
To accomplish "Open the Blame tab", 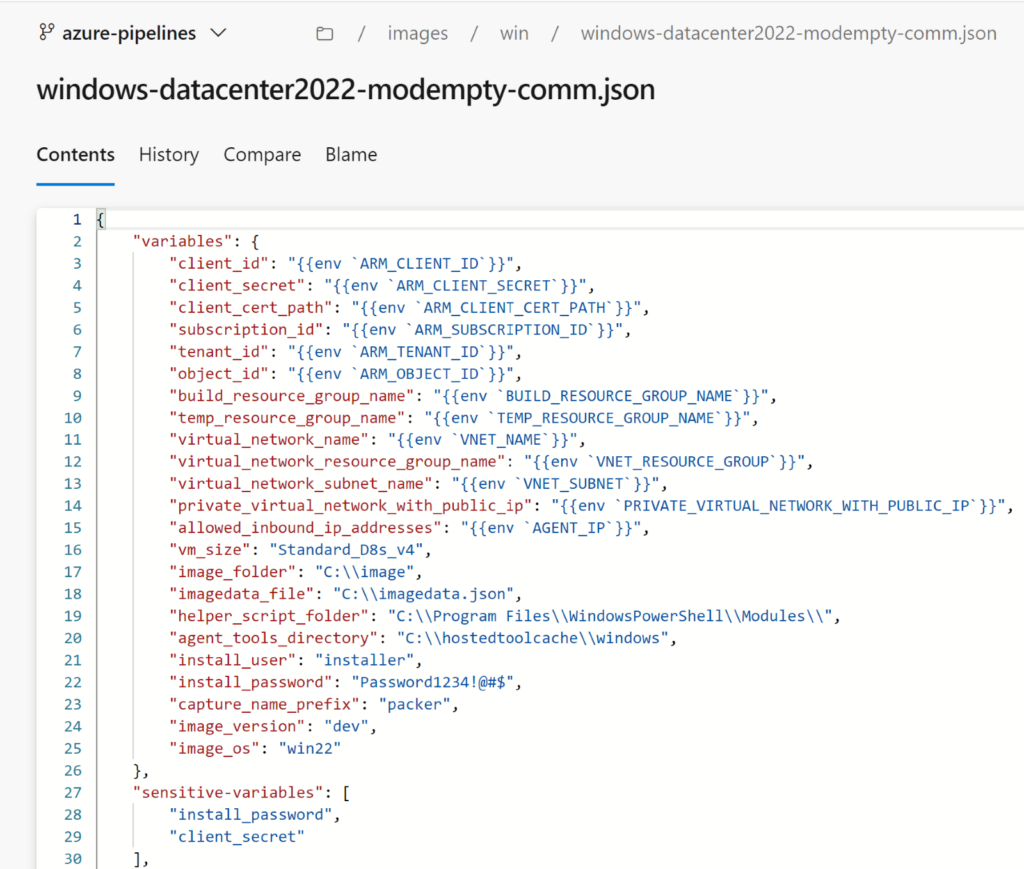I will click(351, 155).
